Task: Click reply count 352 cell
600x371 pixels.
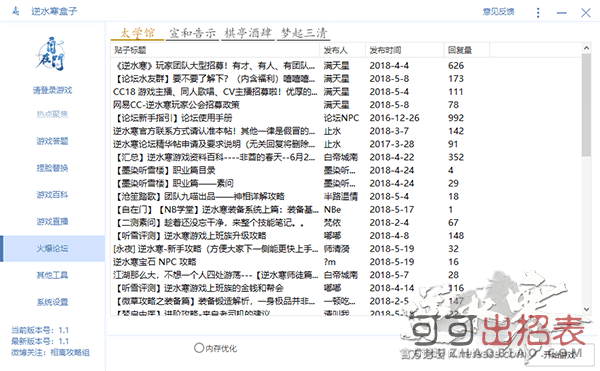Action: click(x=456, y=157)
